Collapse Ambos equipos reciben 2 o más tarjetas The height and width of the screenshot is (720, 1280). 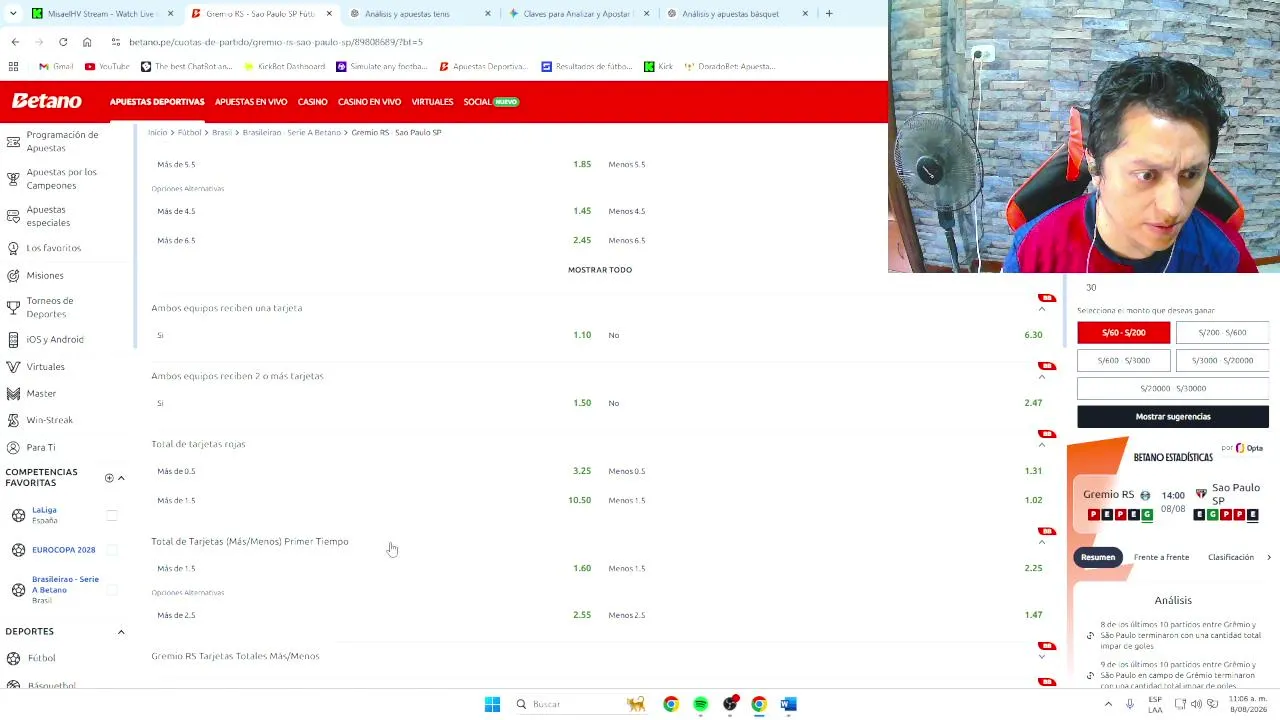[x=1042, y=377]
